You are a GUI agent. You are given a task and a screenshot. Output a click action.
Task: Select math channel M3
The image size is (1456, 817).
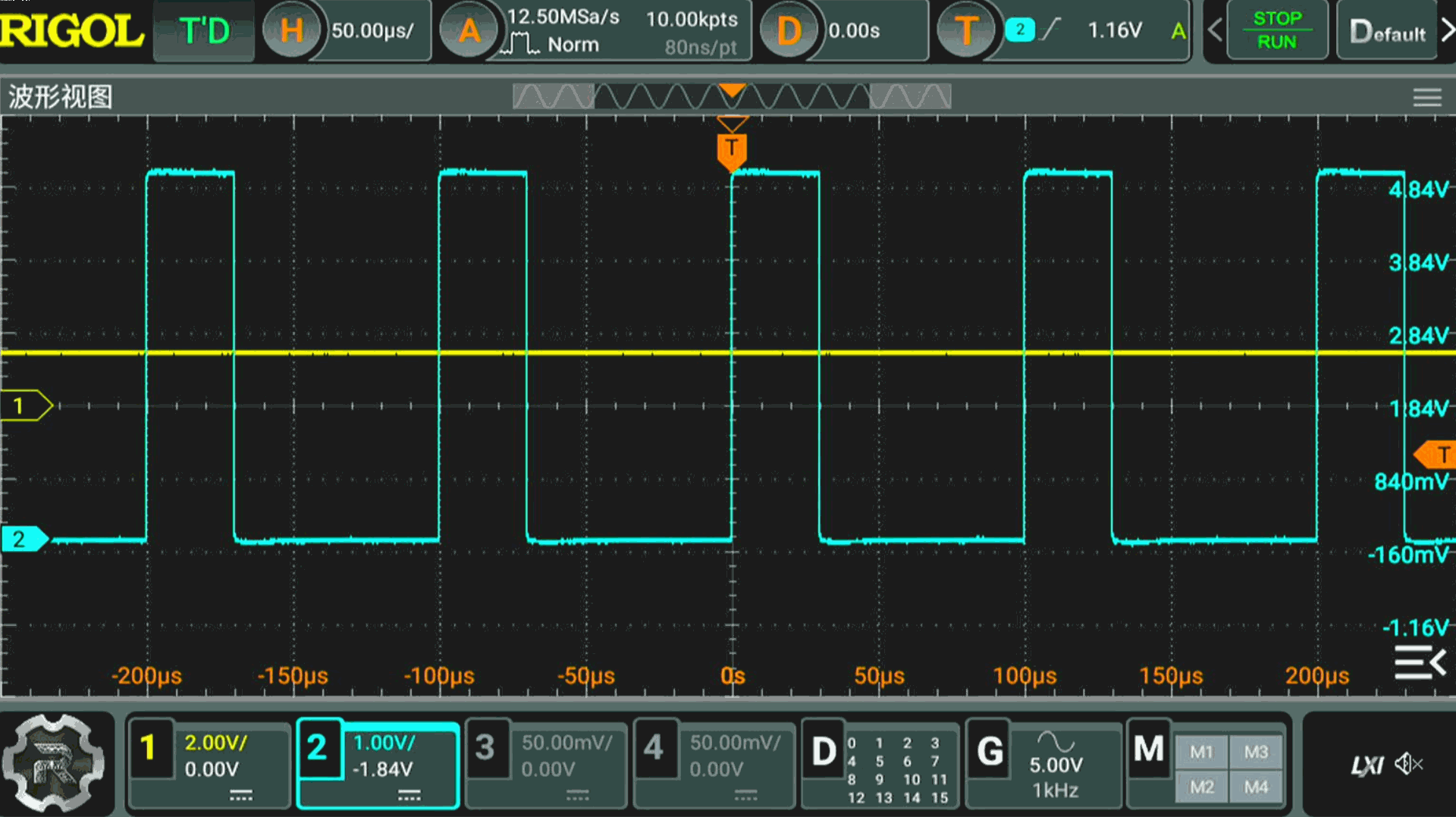pyautogui.click(x=1256, y=752)
